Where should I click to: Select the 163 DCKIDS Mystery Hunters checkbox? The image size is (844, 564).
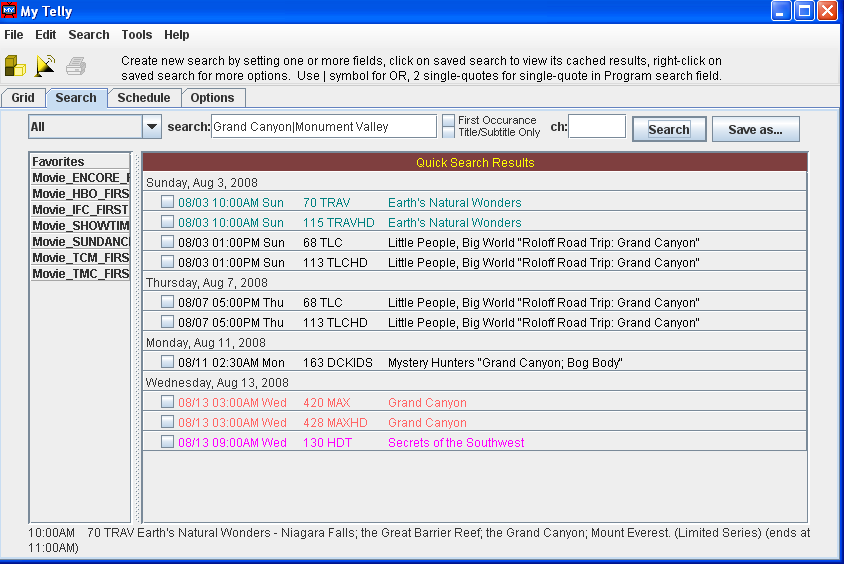coord(168,363)
